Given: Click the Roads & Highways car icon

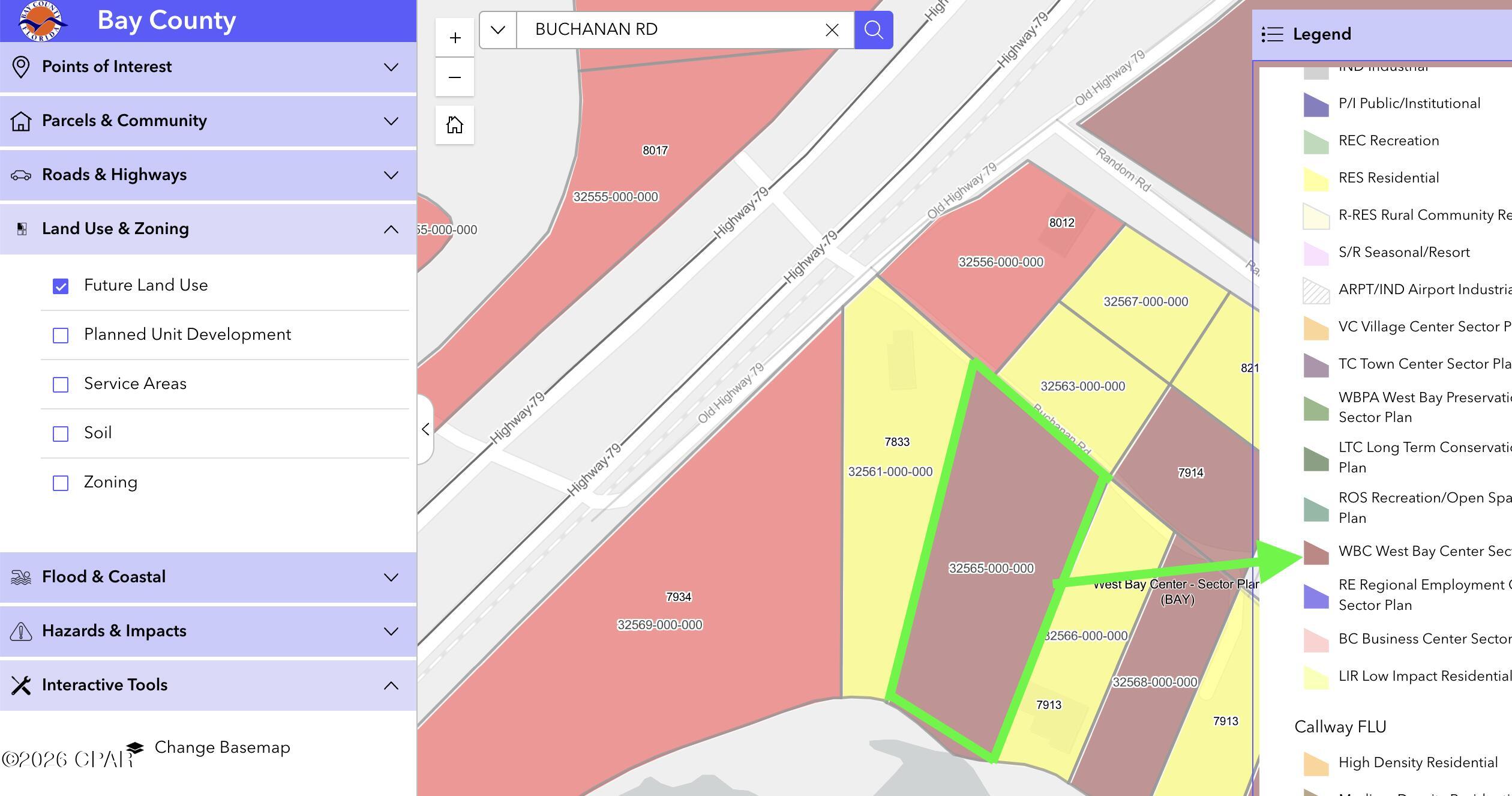Looking at the screenshot, I should point(22,175).
